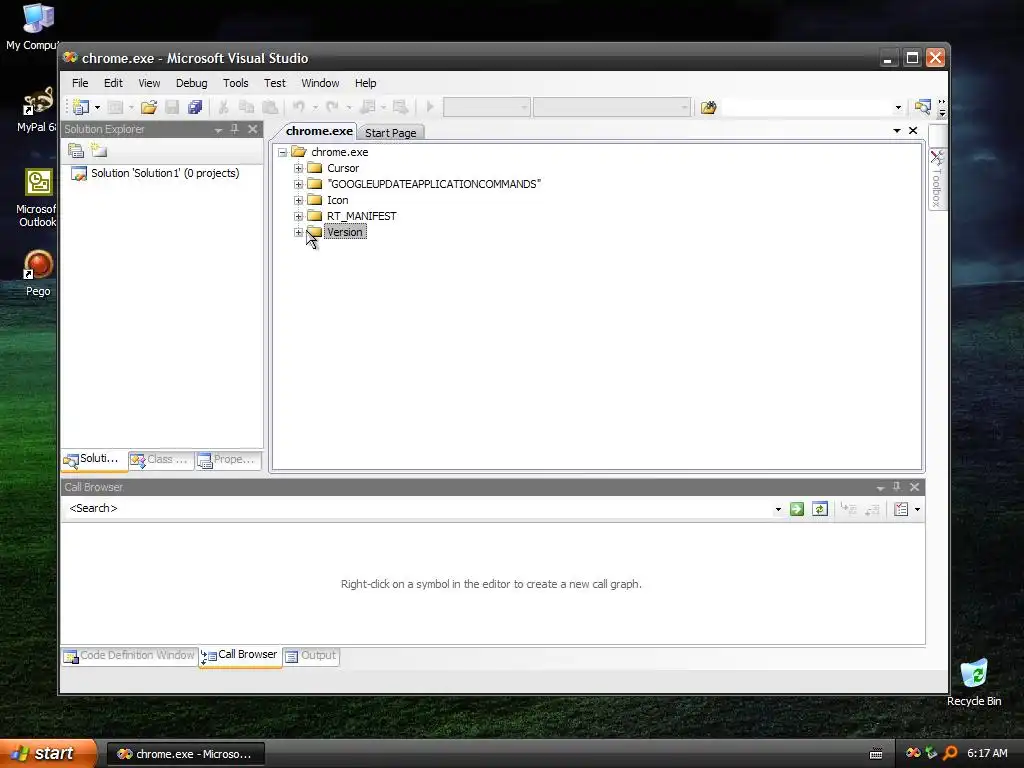The width and height of the screenshot is (1024, 768).
Task: Open the Toolbox side tab
Action: pyautogui.click(x=937, y=179)
